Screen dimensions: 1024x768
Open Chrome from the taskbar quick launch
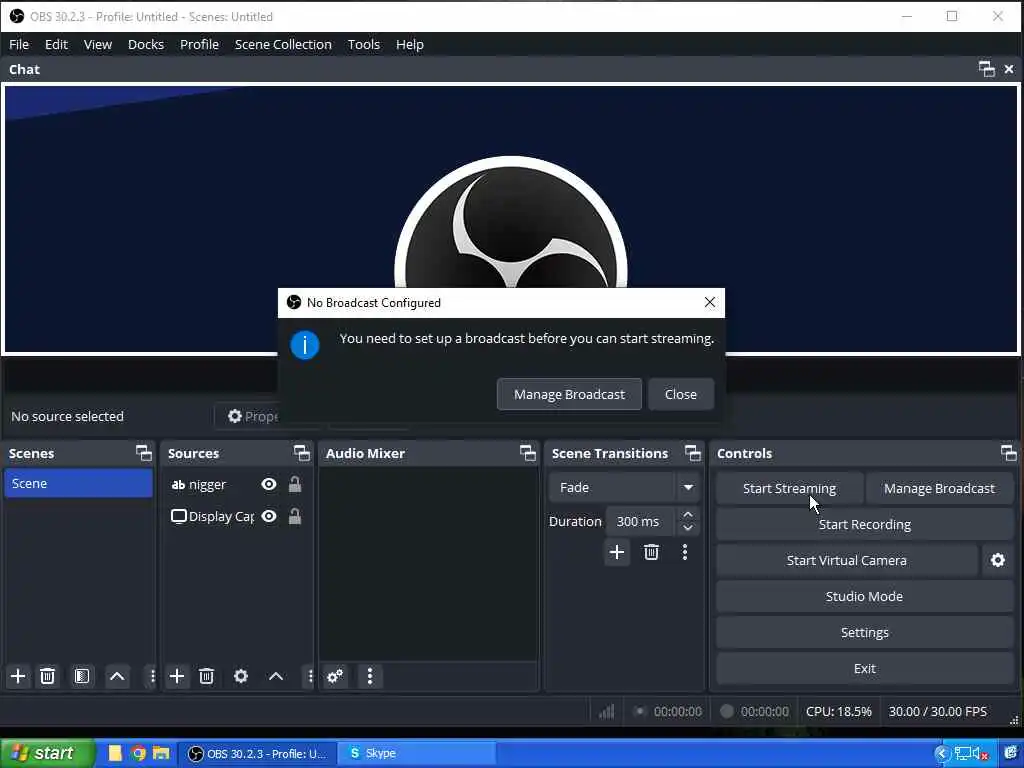click(x=138, y=754)
